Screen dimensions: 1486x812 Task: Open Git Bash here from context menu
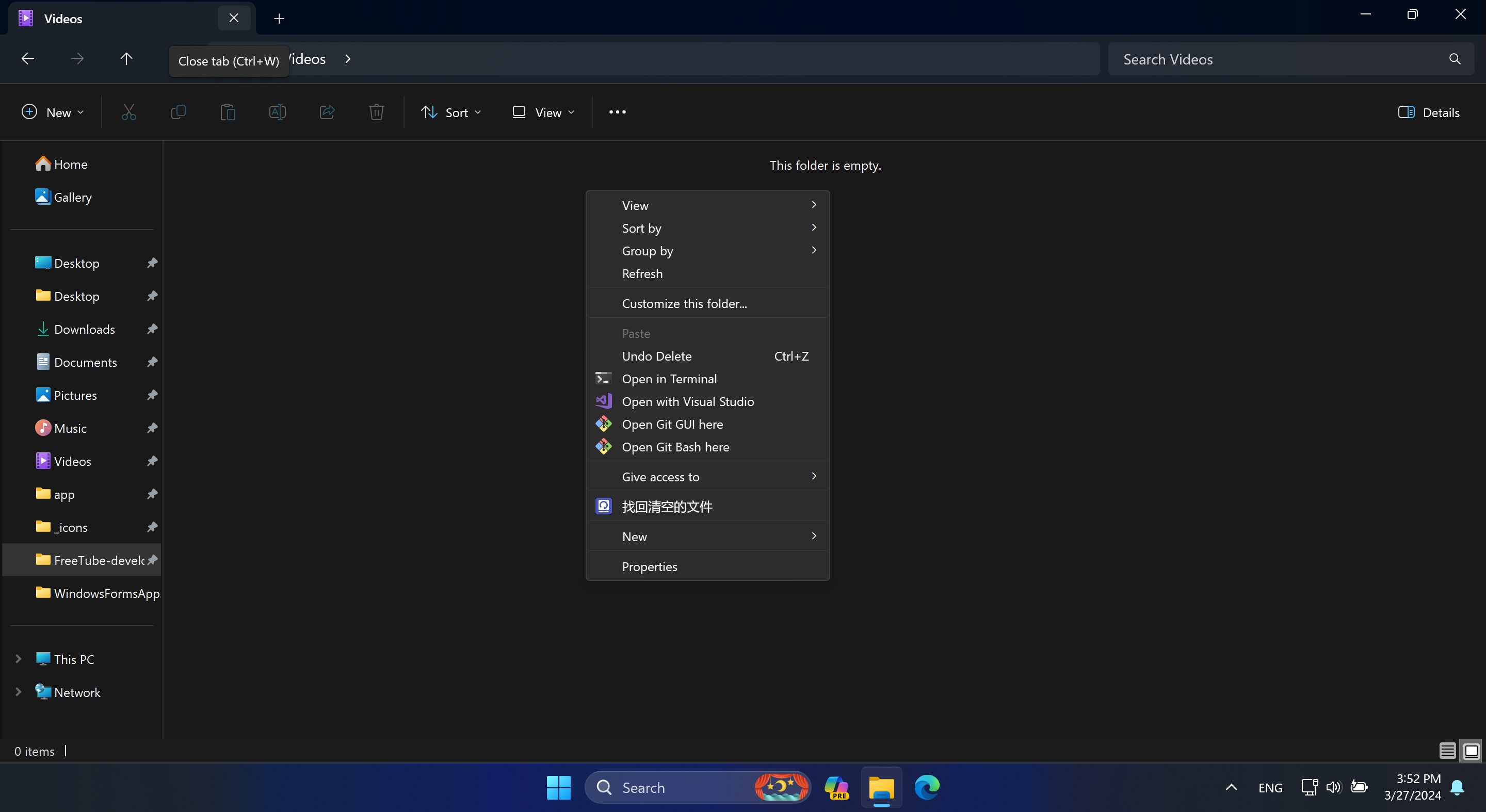[x=675, y=447]
